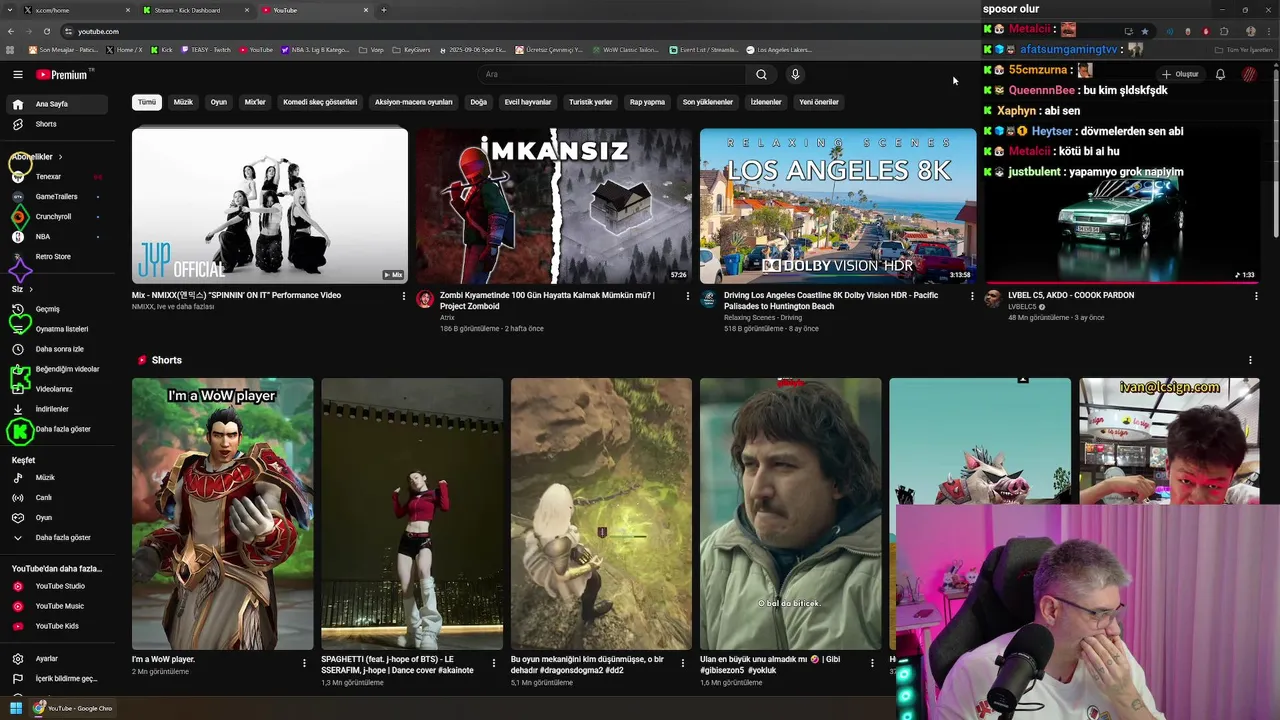Select the Mix'ler filter chip
Screen dimensions: 1280x720
point(255,102)
